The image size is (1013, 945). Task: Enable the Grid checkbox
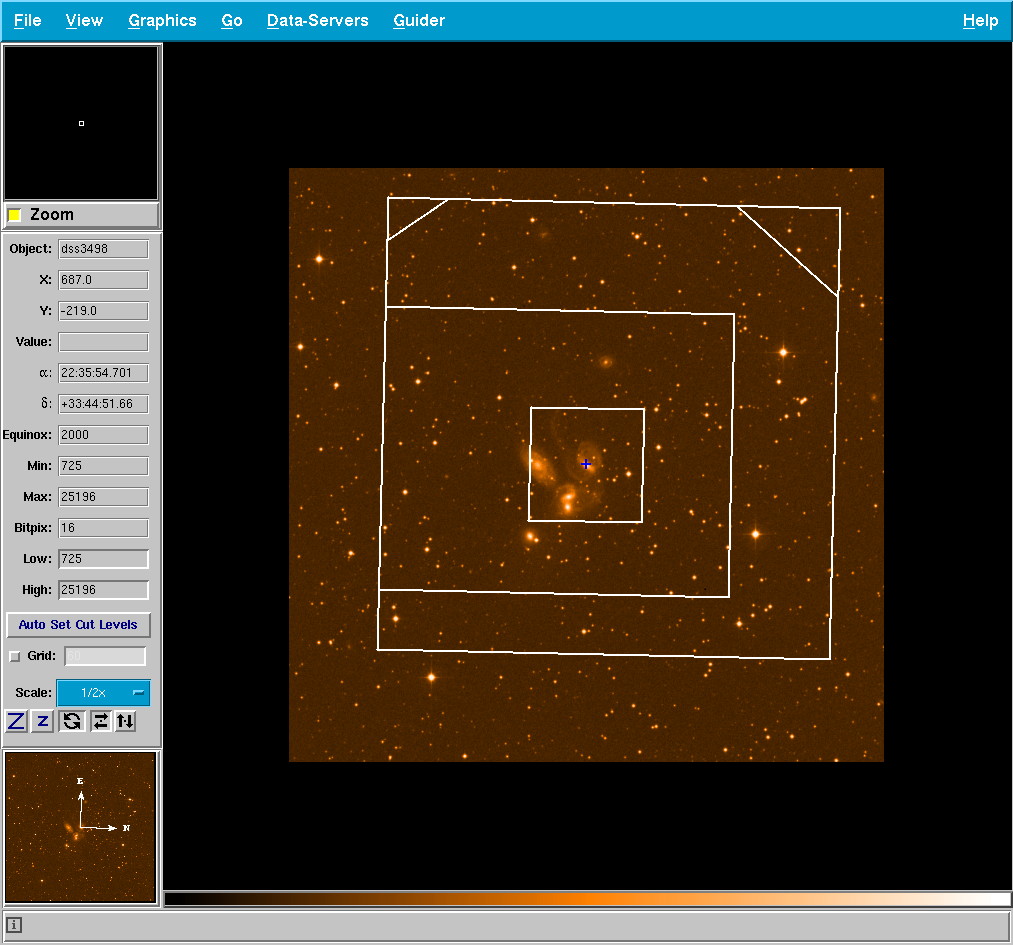15,656
